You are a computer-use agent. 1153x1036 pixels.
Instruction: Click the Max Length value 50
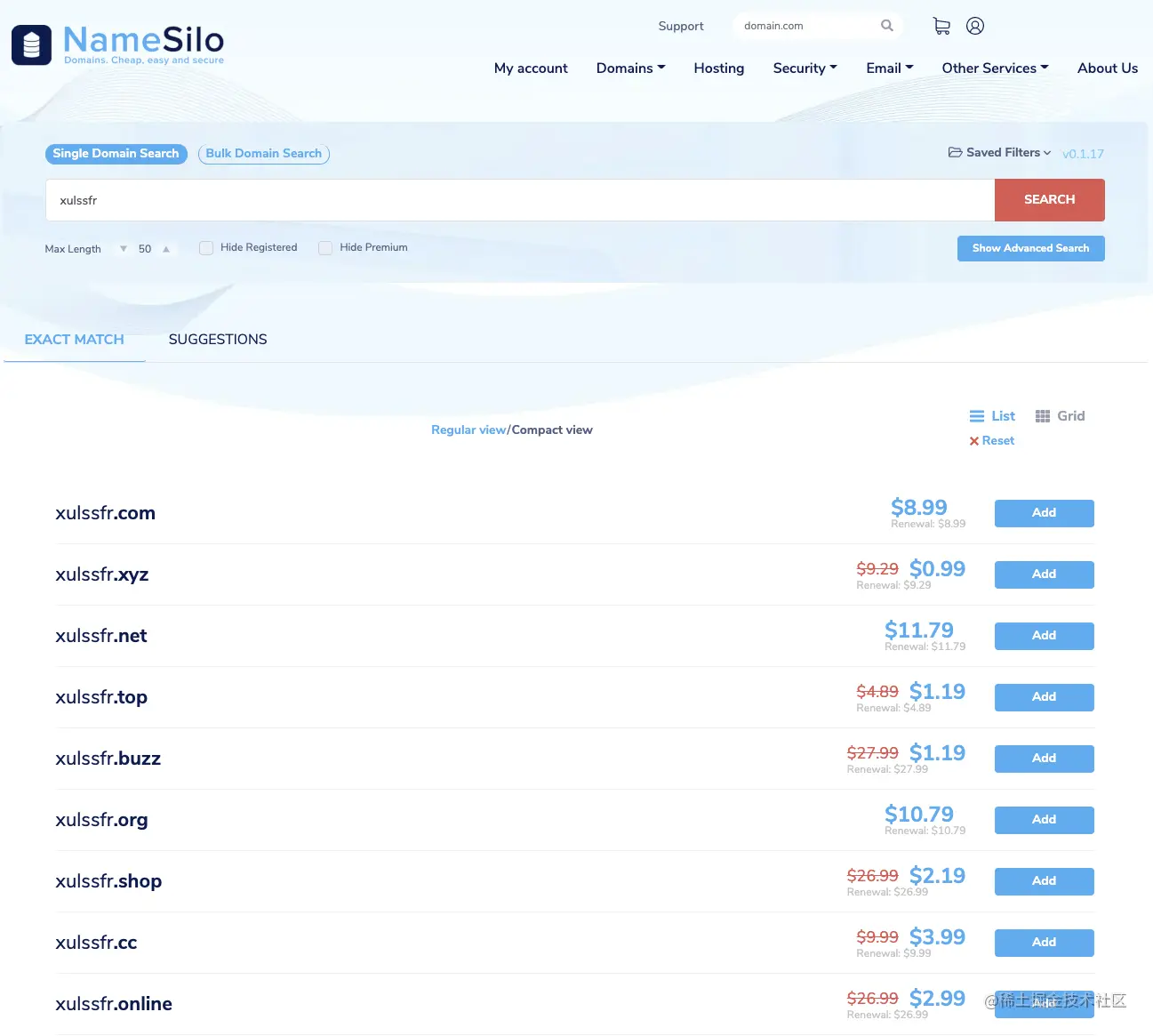point(145,249)
